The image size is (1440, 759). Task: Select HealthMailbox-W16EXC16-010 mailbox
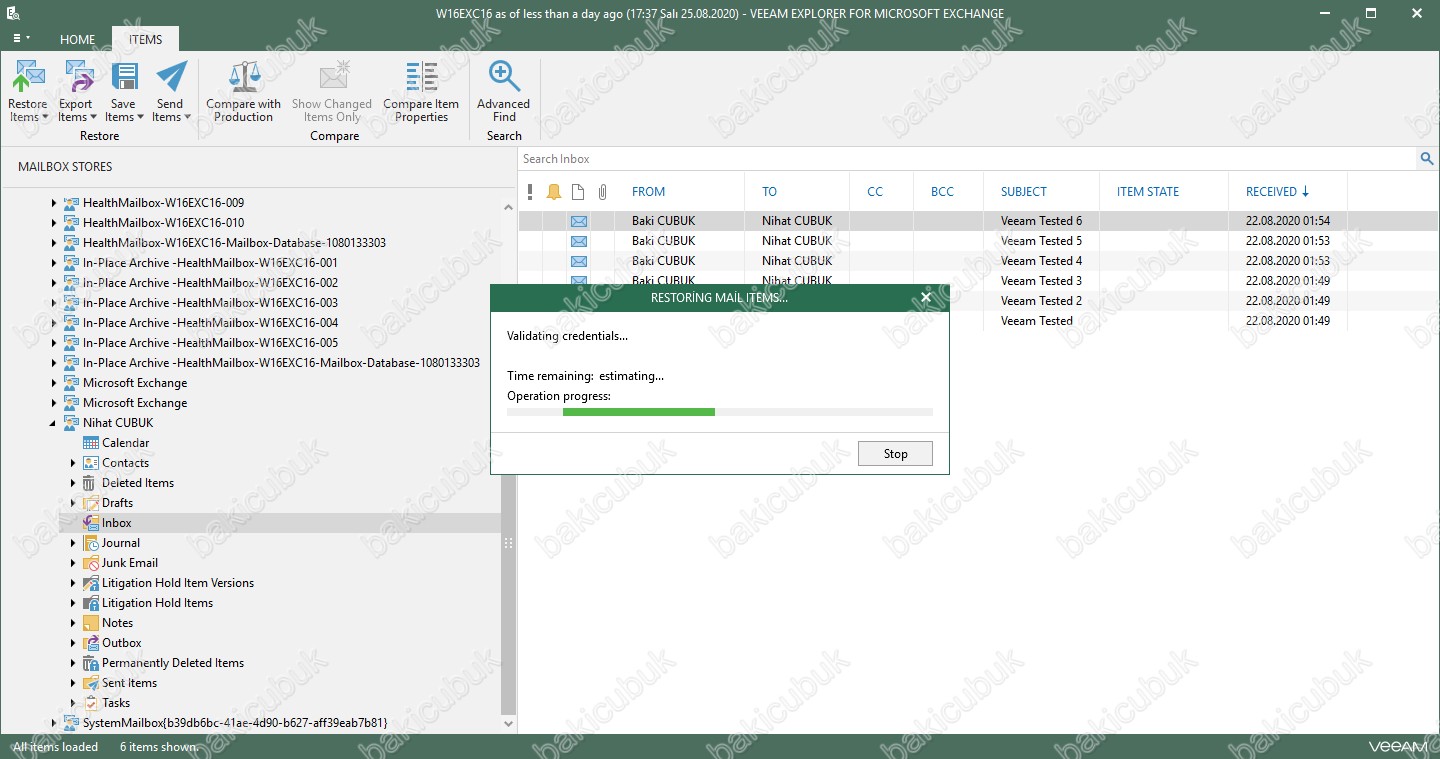(163, 223)
